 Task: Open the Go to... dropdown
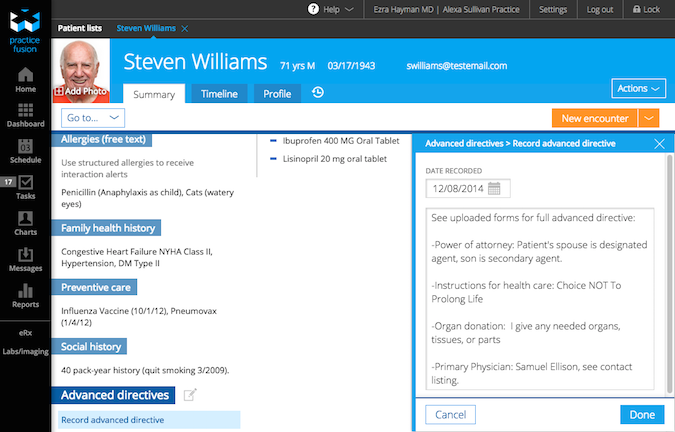(93, 118)
